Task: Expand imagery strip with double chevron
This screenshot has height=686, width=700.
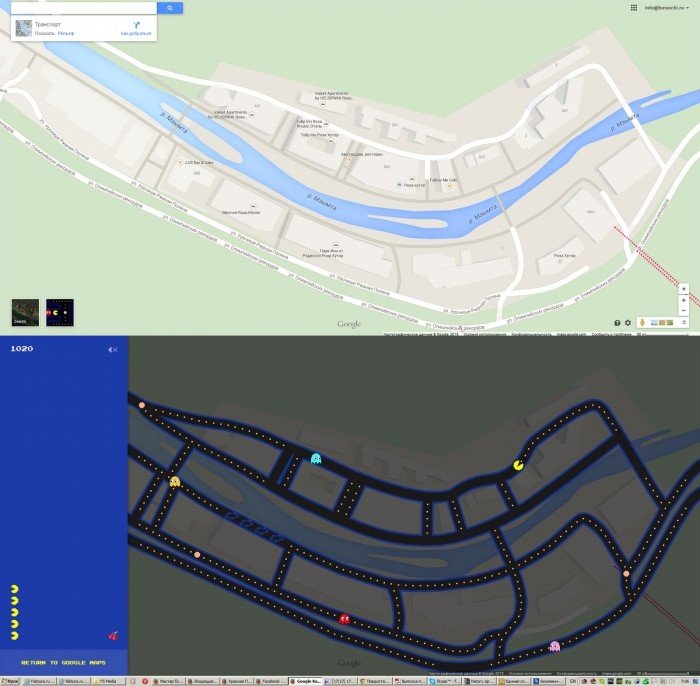Action: click(x=683, y=322)
